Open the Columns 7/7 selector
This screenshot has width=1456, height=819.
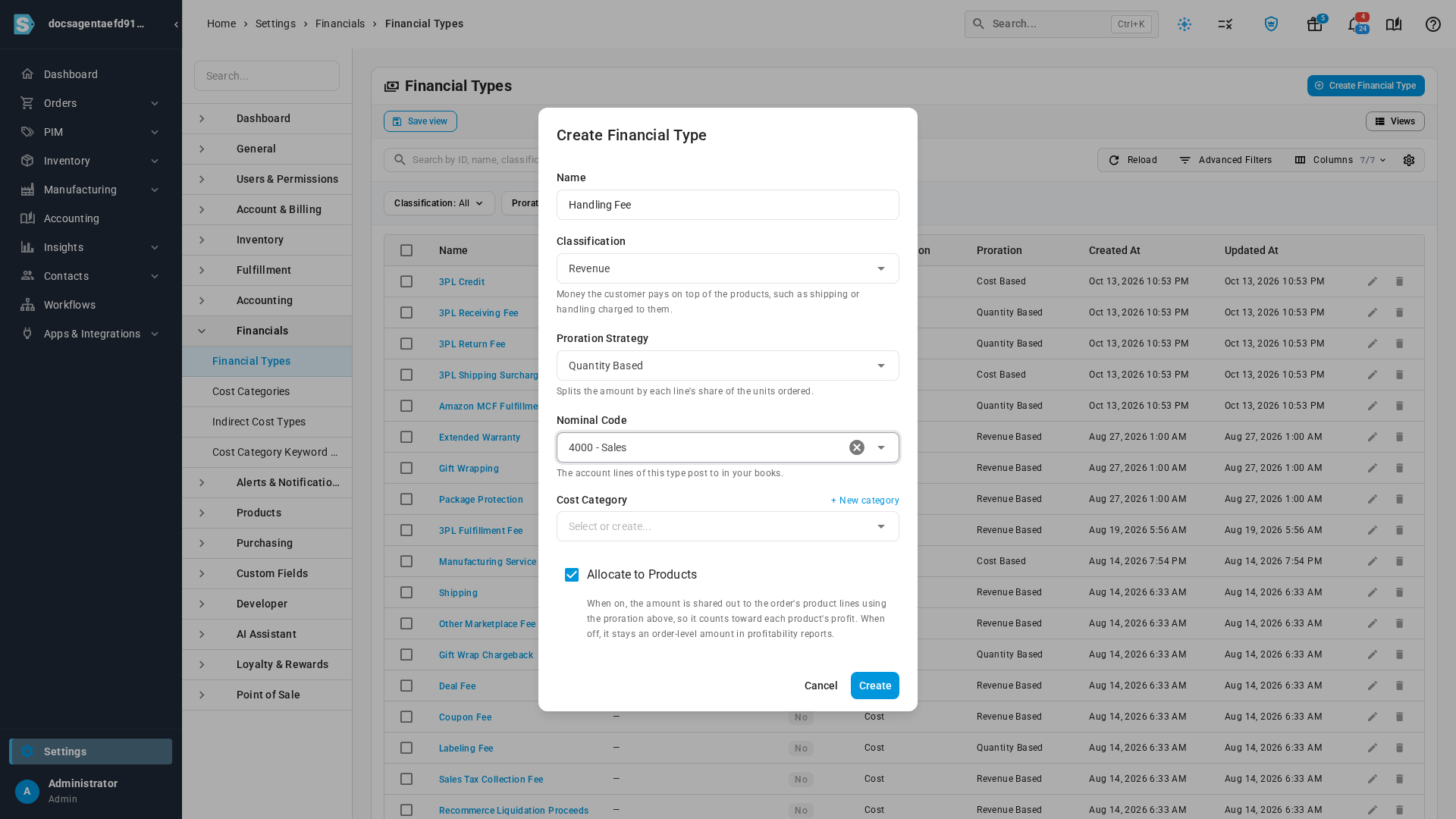1341,160
